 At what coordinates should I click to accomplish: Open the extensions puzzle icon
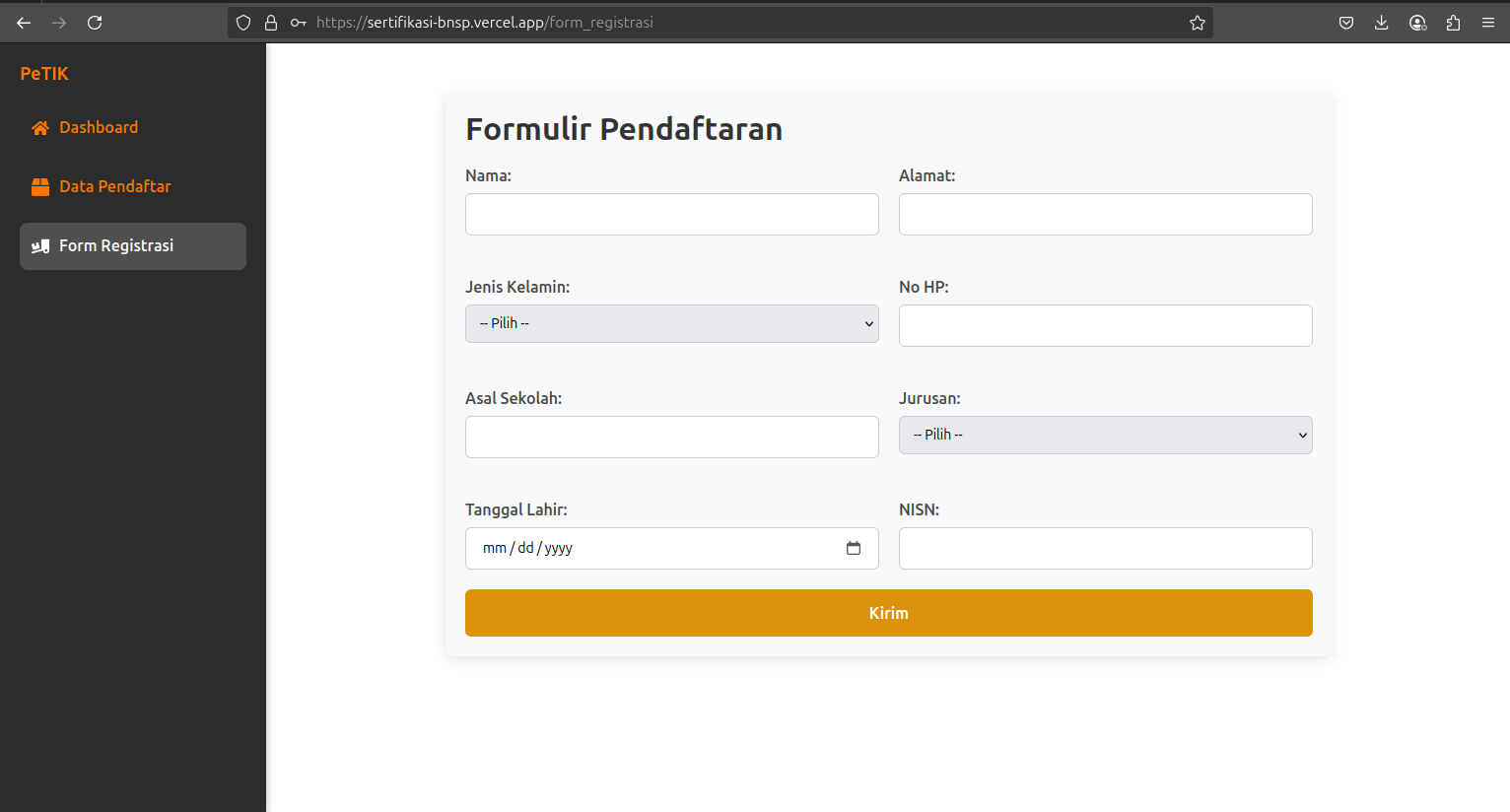pos(1453,23)
